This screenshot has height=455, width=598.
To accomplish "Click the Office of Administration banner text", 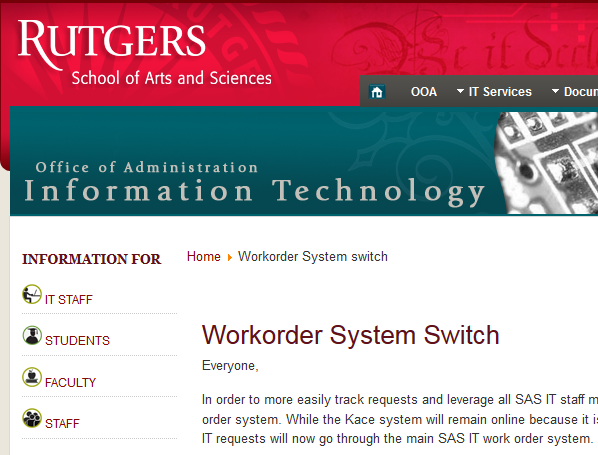I will (x=147, y=167).
